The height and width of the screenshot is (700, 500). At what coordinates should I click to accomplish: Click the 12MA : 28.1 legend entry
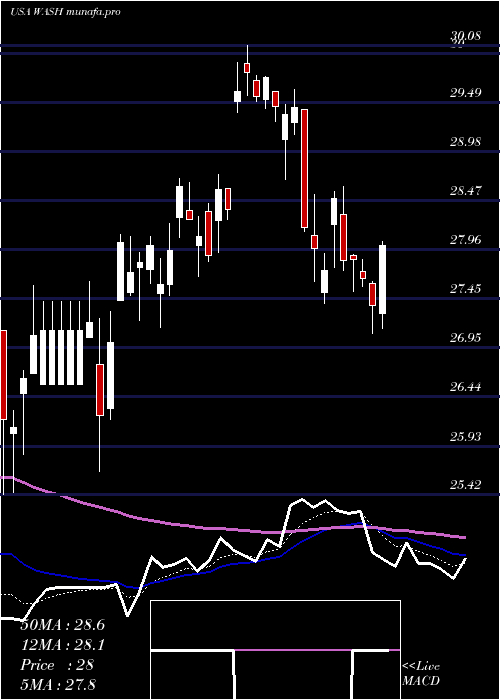(63, 645)
